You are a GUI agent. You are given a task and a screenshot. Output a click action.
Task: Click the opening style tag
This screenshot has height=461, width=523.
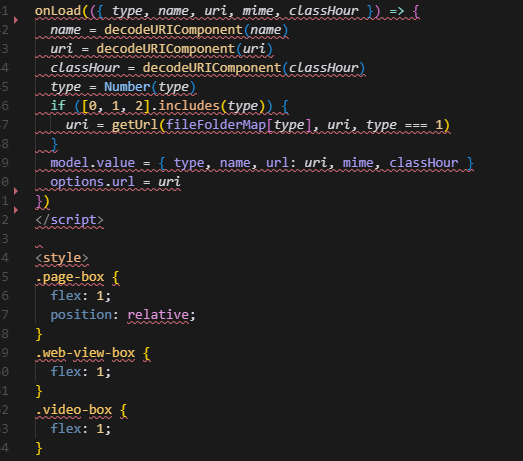[x=62, y=258]
